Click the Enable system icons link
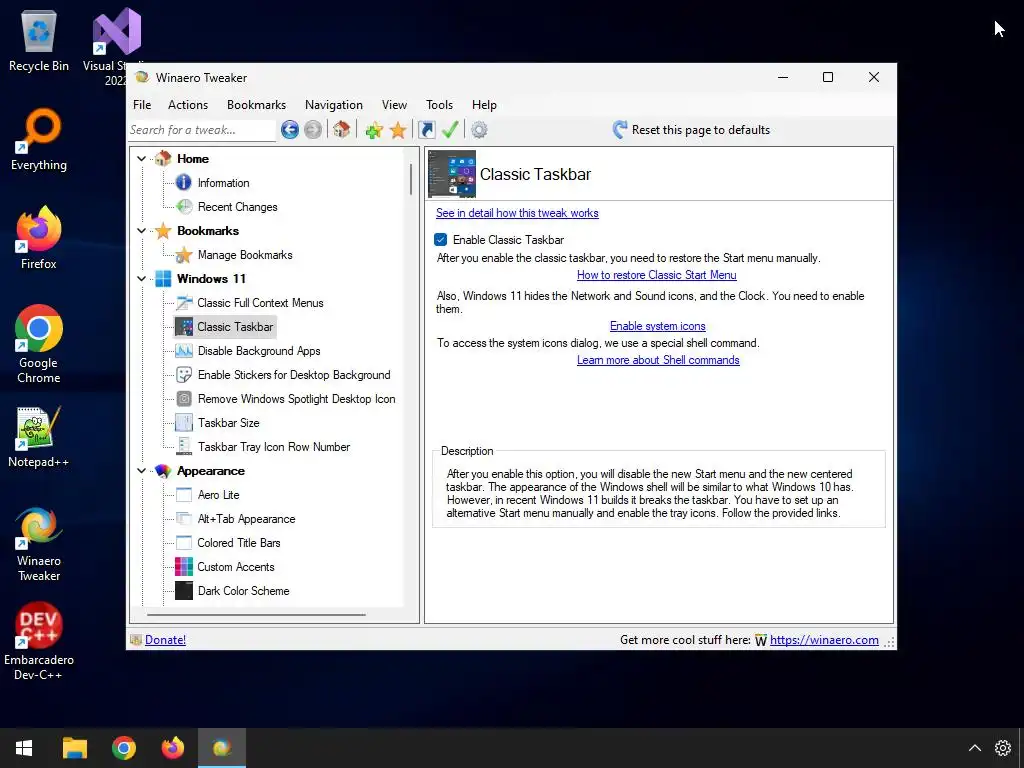Image resolution: width=1024 pixels, height=768 pixels. [x=658, y=326]
